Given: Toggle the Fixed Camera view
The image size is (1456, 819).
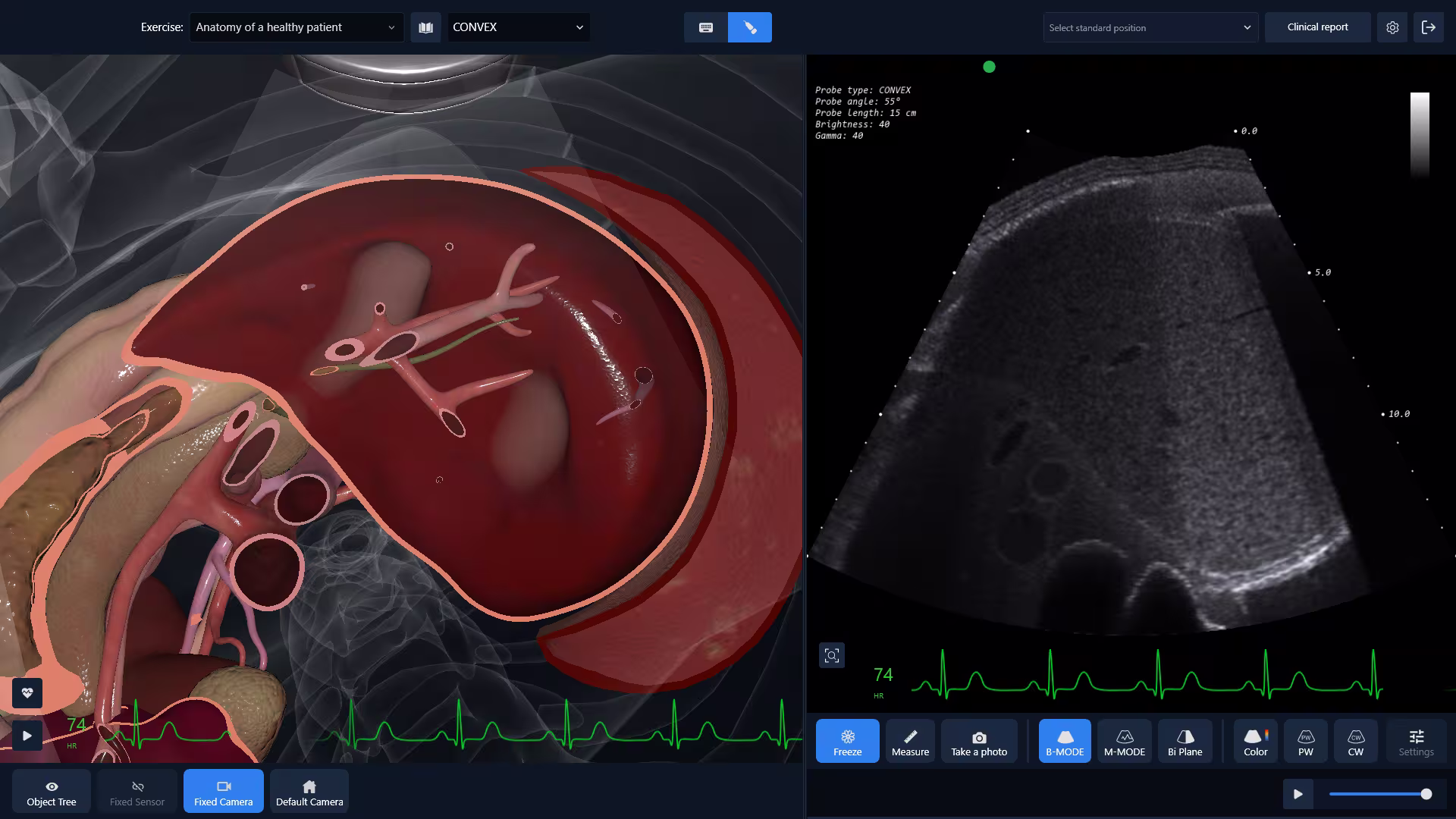Looking at the screenshot, I should coord(223,791).
